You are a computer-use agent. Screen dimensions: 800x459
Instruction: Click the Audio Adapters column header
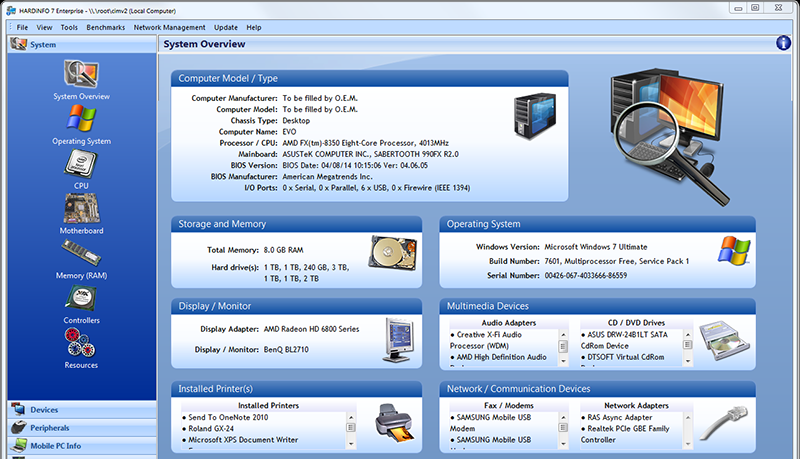[x=509, y=323]
